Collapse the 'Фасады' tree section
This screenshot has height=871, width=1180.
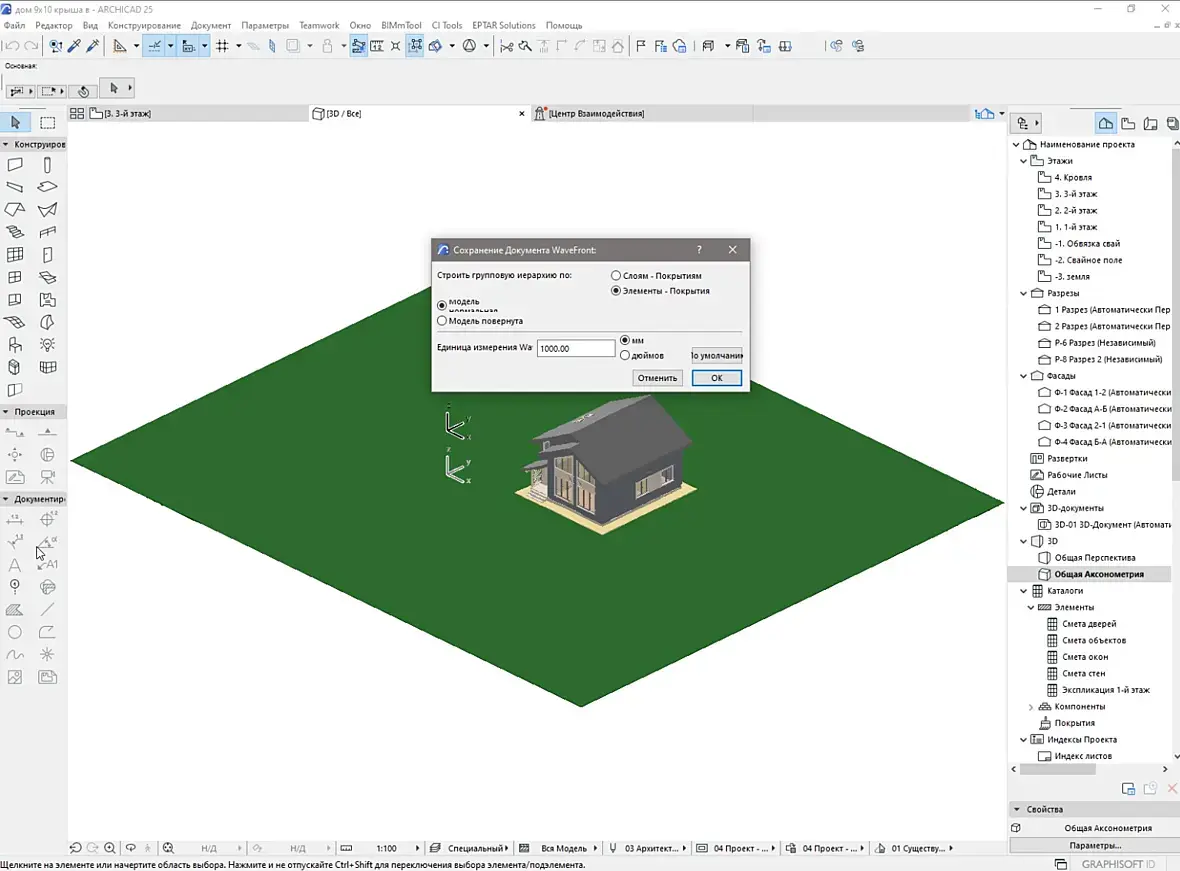pyautogui.click(x=1023, y=376)
